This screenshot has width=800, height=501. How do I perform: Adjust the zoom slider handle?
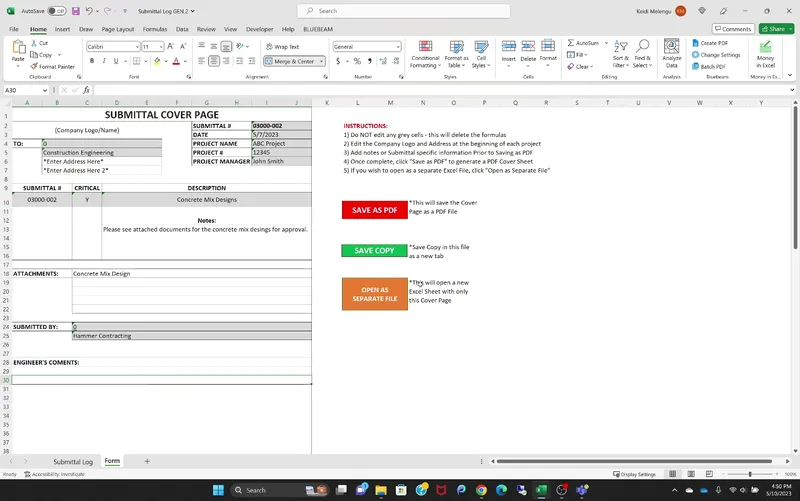click(750, 474)
